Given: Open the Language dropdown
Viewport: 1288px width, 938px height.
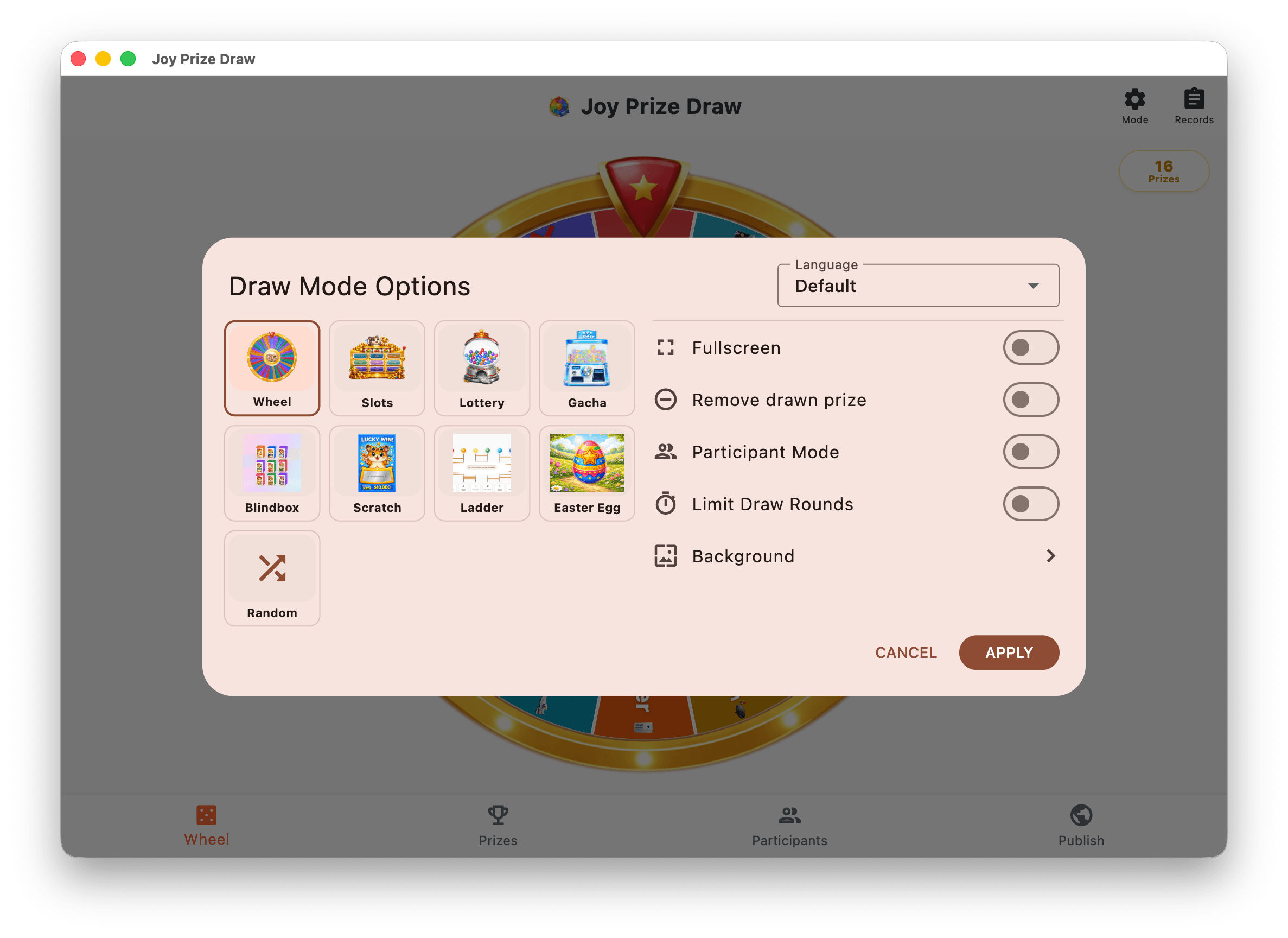Looking at the screenshot, I should tap(918, 286).
